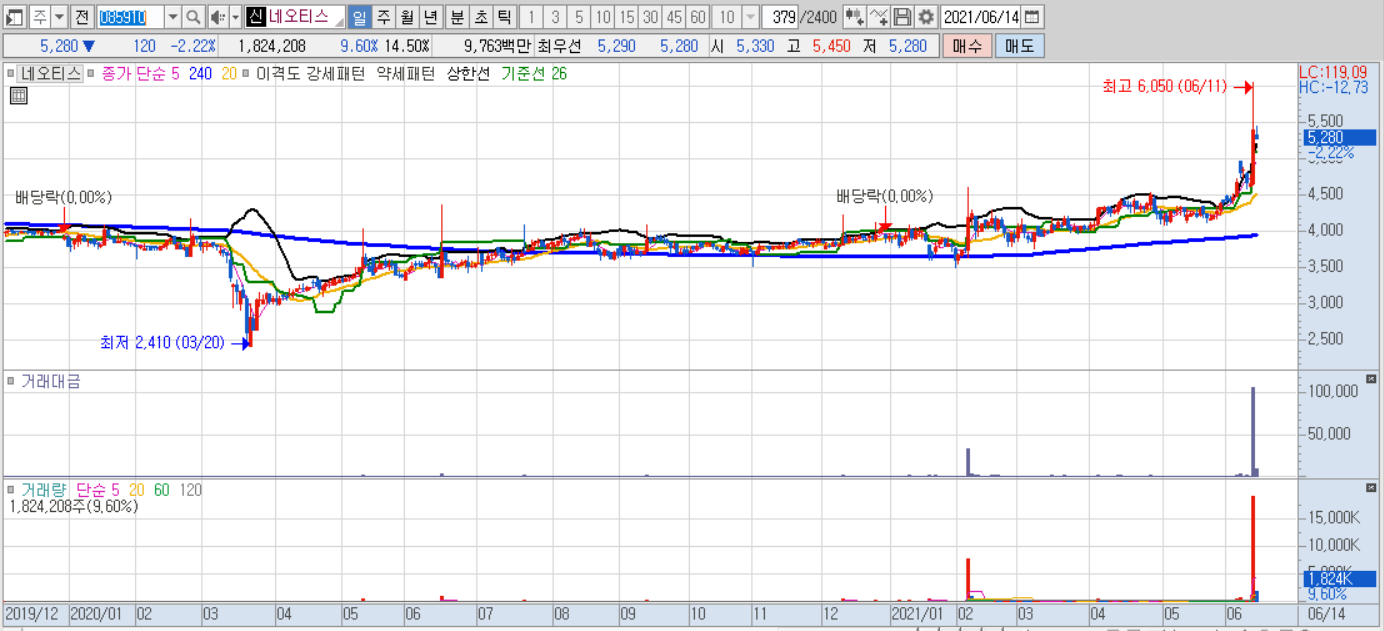Click the first 배당락(0,00%) marker near 2020/01
This screenshot has height=631, width=1384.
click(63, 197)
